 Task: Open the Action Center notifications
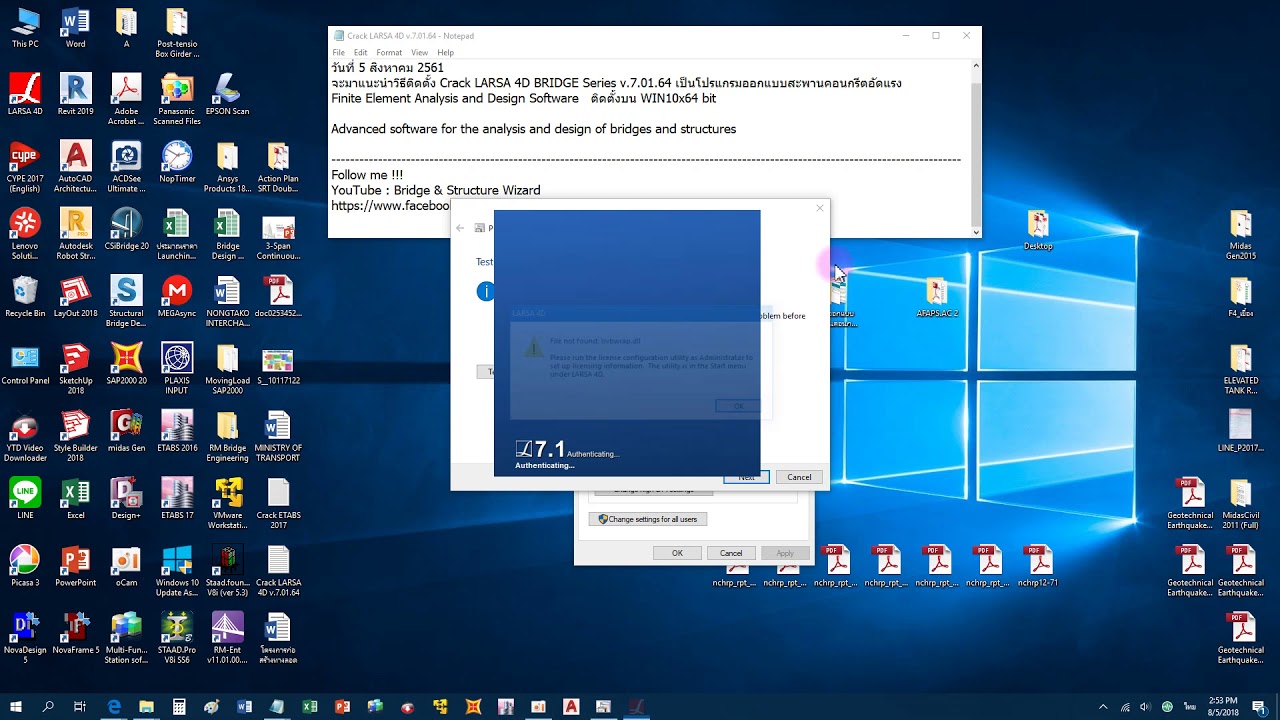click(x=1259, y=706)
